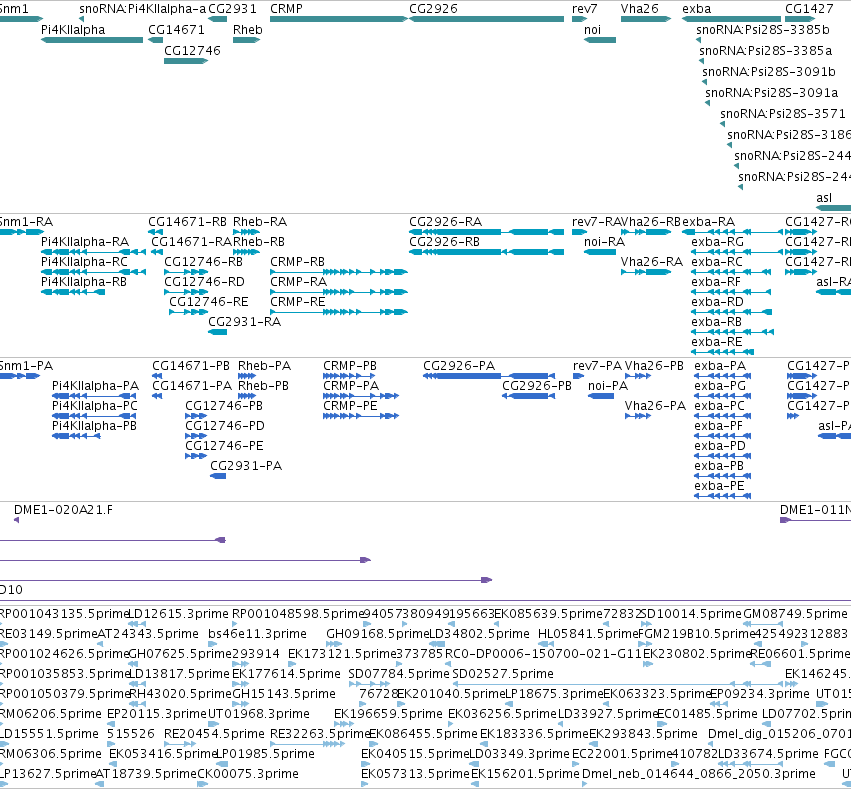
Task: Select the CG2926-PB protein feature
Action: (529, 396)
